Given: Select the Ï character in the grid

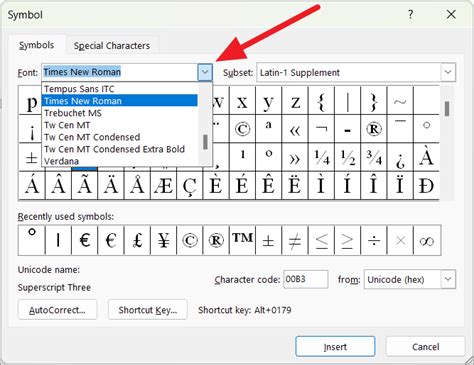Looking at the screenshot, I should point(400,186).
